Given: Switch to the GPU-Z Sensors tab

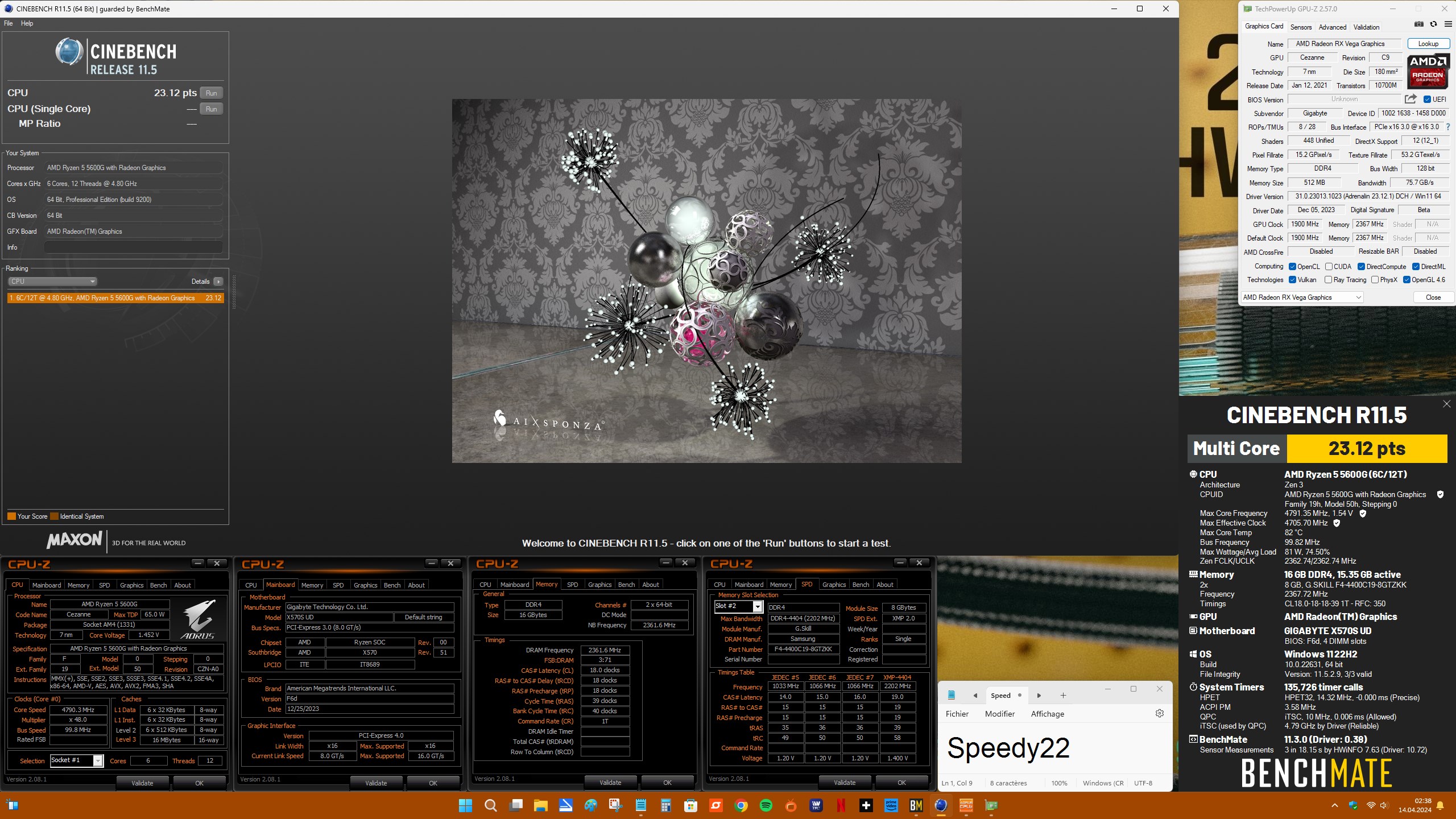Looking at the screenshot, I should coord(1301,27).
